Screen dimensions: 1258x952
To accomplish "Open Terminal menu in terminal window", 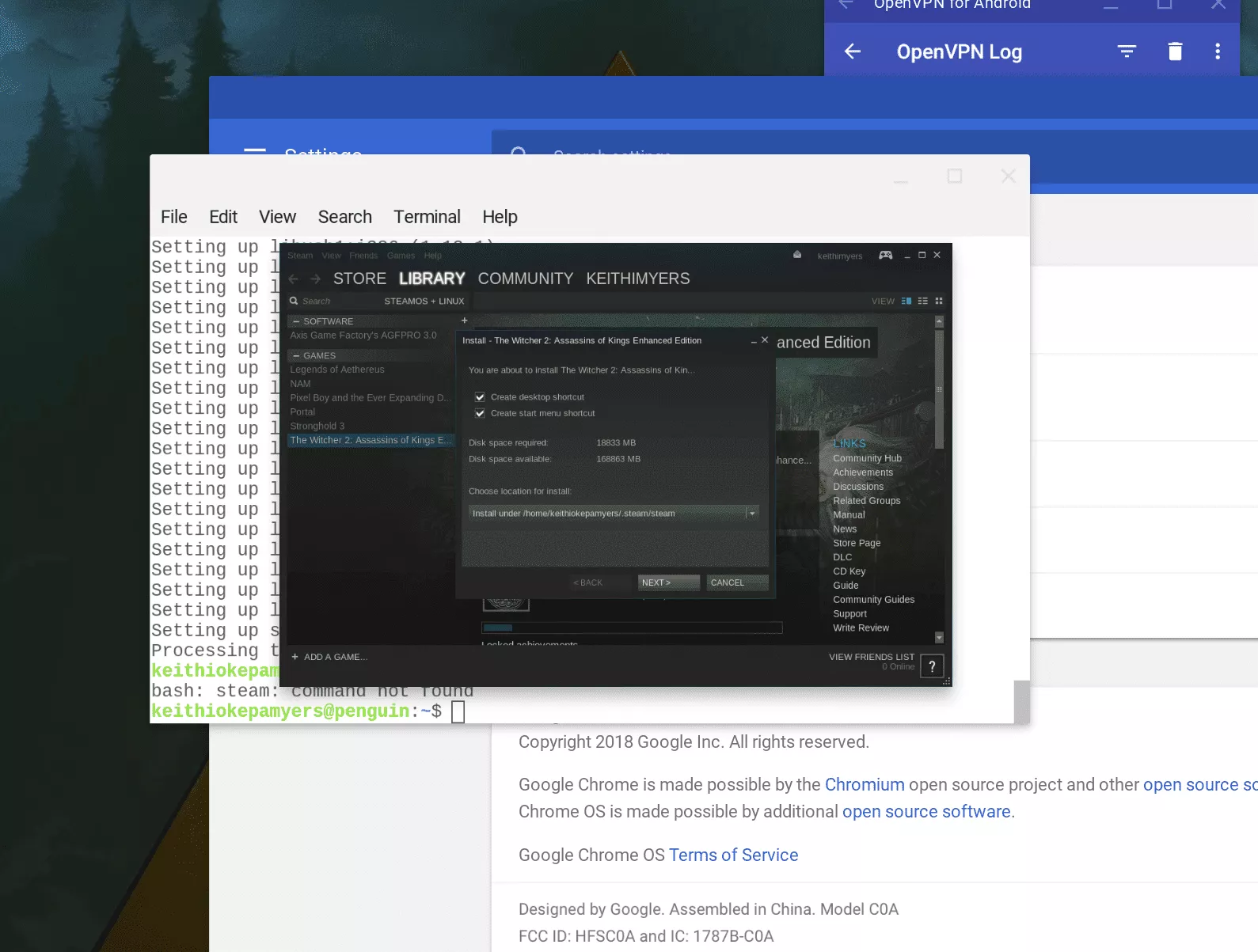I will point(427,218).
